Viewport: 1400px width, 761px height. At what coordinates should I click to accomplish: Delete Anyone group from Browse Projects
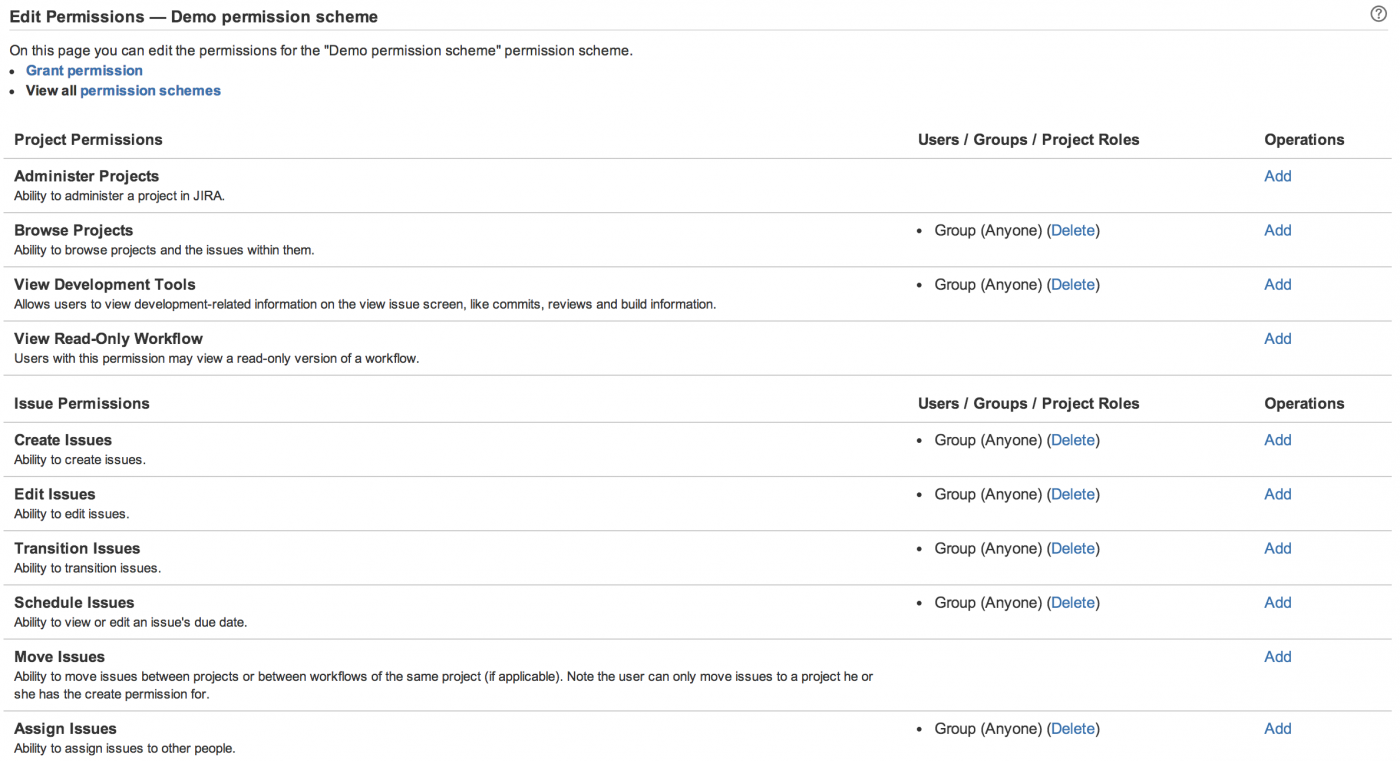tap(1073, 231)
